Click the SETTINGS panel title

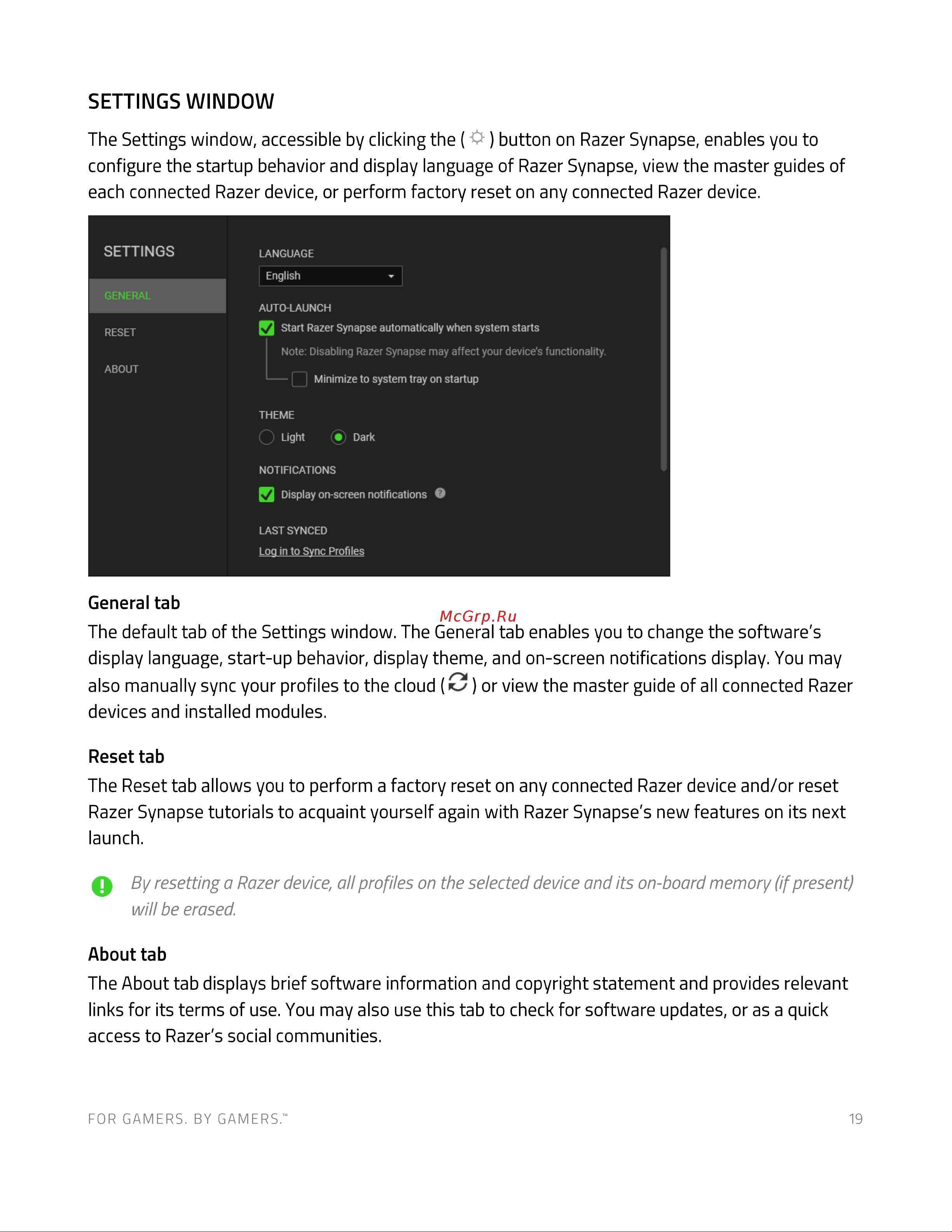pyautogui.click(x=139, y=252)
